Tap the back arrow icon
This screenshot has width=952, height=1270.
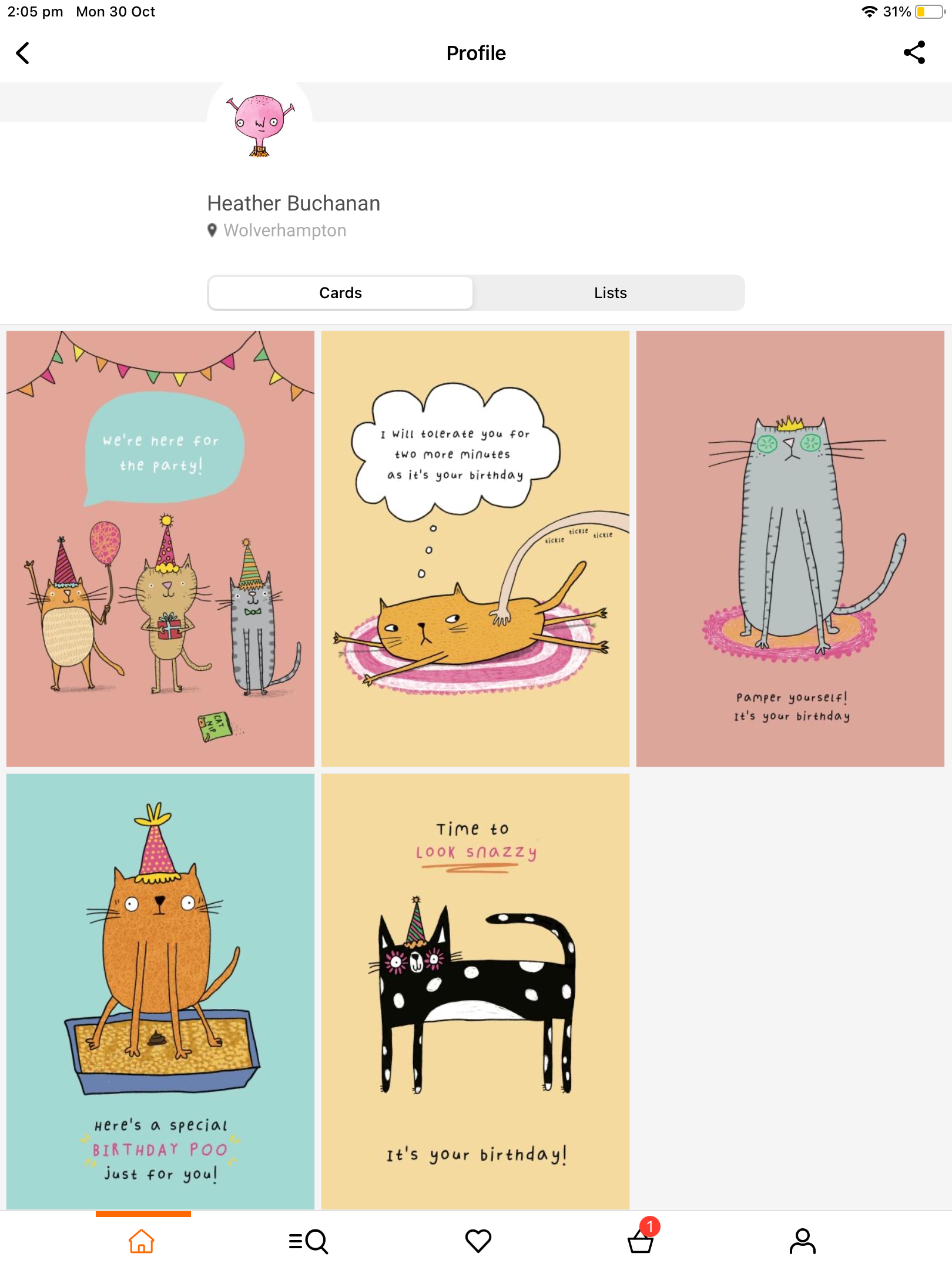click(x=23, y=53)
